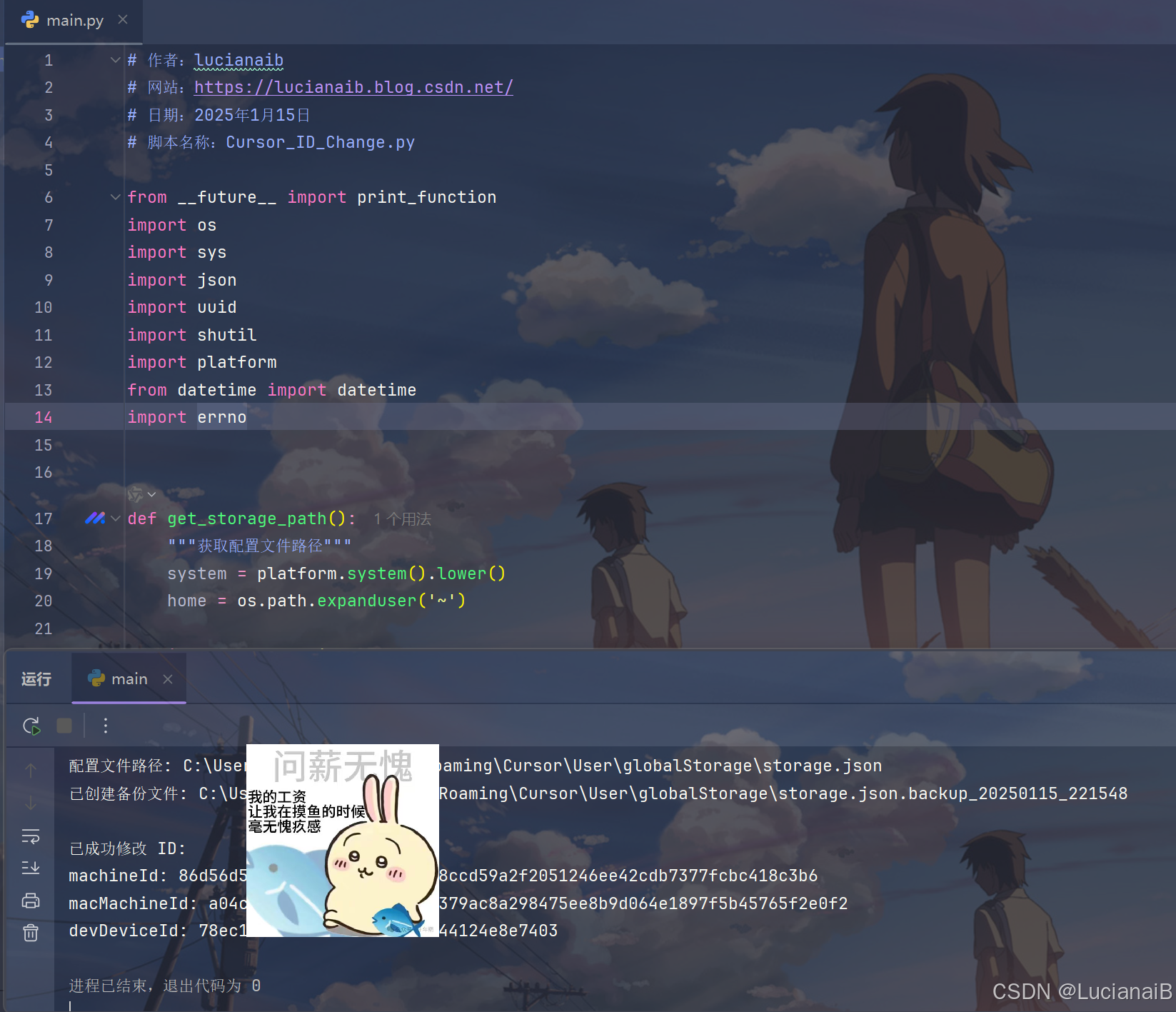Image resolution: width=1176 pixels, height=1012 pixels.
Task: Click the date comment 2025年1月15日
Action: [x=253, y=115]
